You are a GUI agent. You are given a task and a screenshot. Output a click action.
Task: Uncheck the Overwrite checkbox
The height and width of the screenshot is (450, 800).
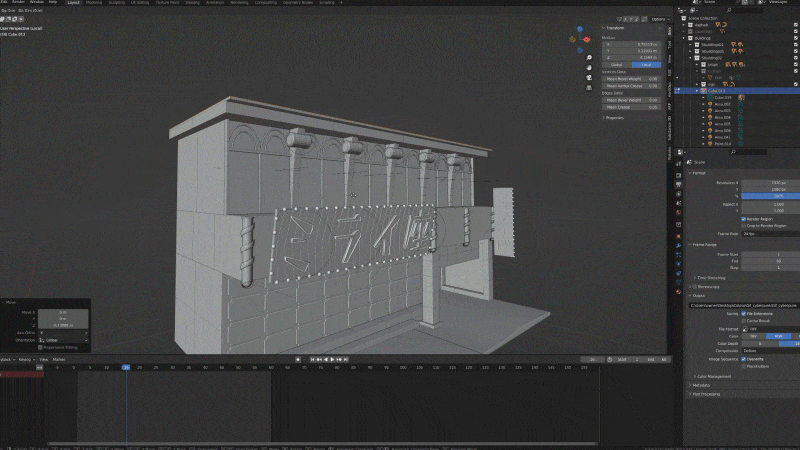tap(743, 358)
